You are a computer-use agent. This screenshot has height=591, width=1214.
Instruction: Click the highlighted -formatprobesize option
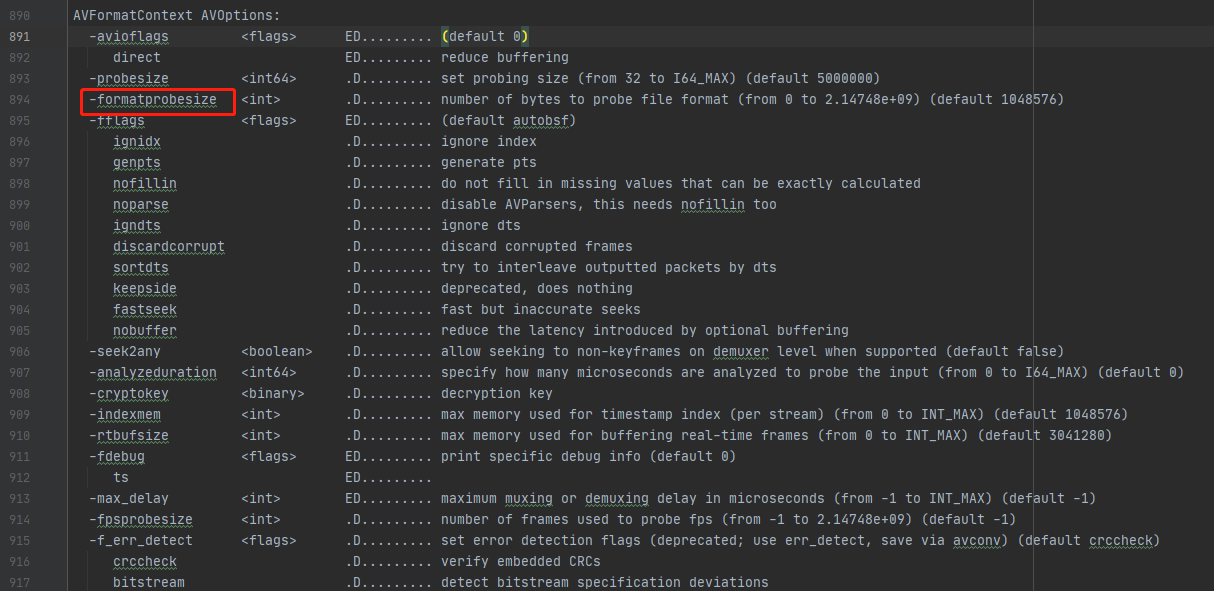click(x=156, y=100)
